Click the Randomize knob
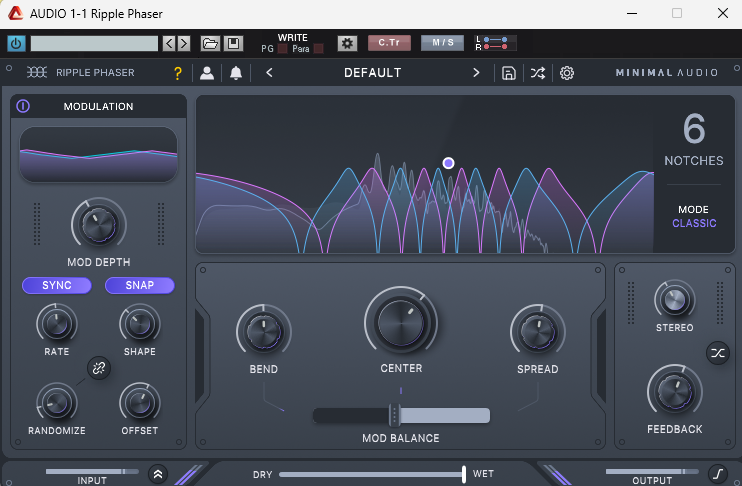 tap(57, 403)
